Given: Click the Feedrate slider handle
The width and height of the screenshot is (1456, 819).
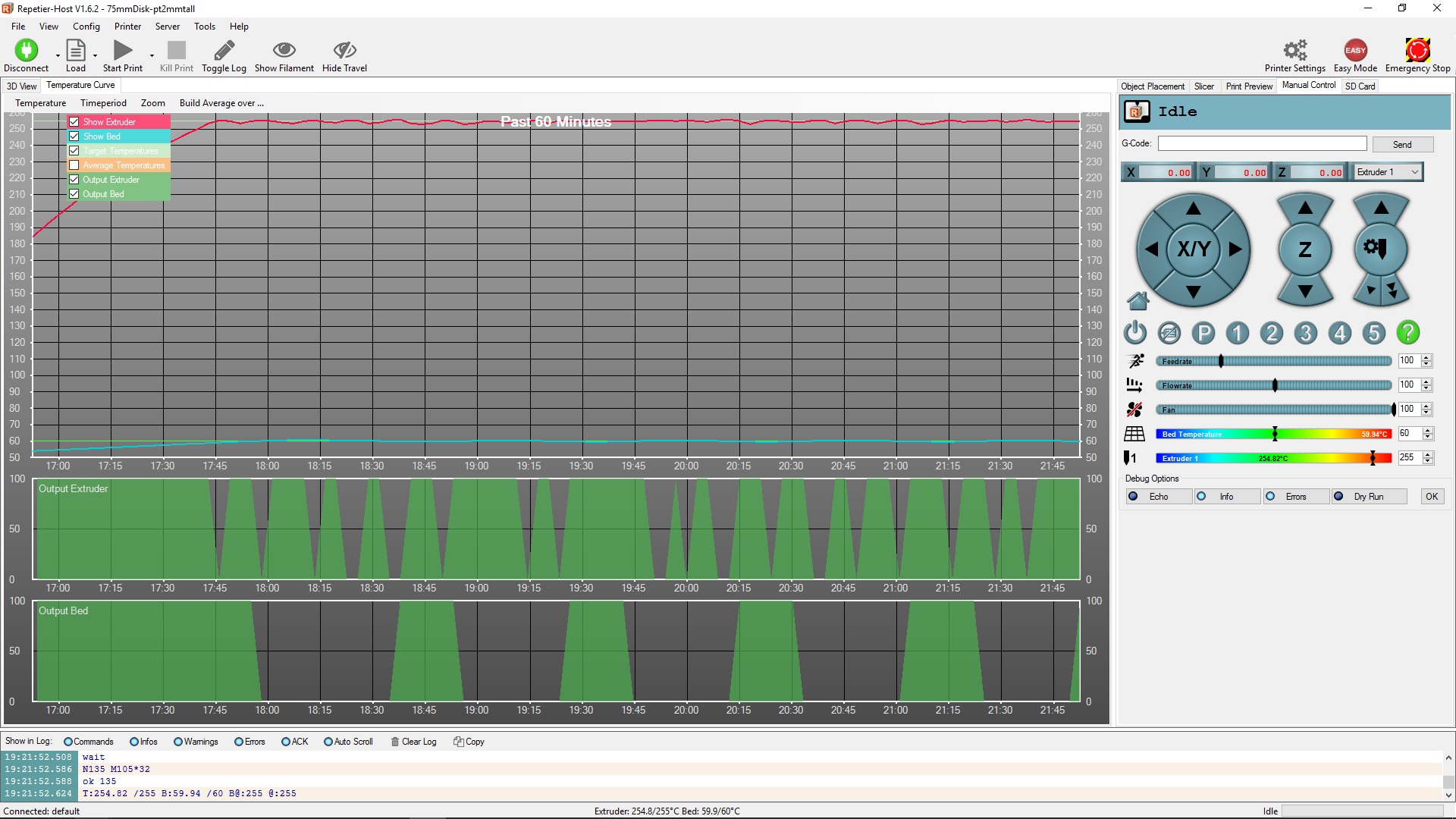Looking at the screenshot, I should (1221, 362).
